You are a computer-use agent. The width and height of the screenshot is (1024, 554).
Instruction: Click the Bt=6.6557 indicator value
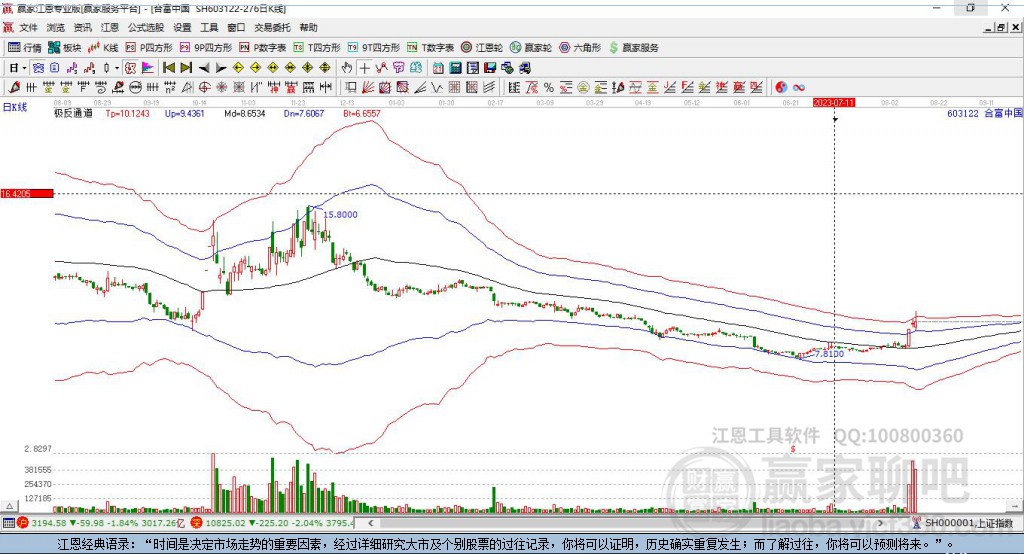coord(362,113)
